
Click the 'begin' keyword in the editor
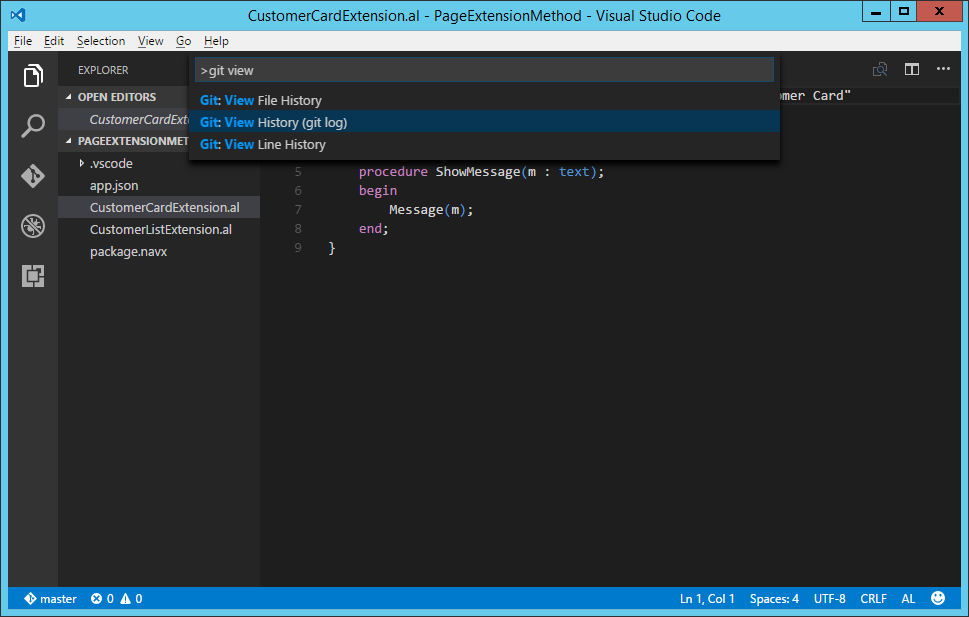378,190
